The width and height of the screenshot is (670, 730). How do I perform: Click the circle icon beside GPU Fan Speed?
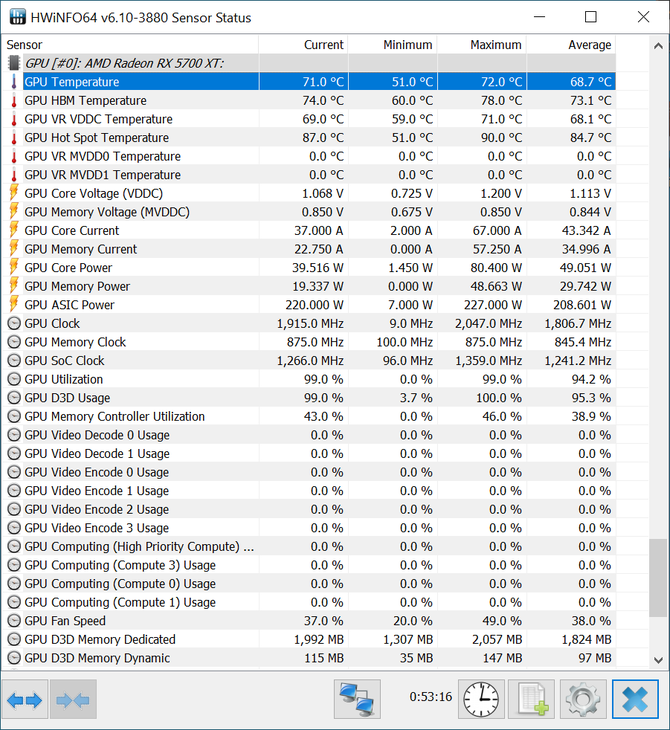click(x=14, y=621)
